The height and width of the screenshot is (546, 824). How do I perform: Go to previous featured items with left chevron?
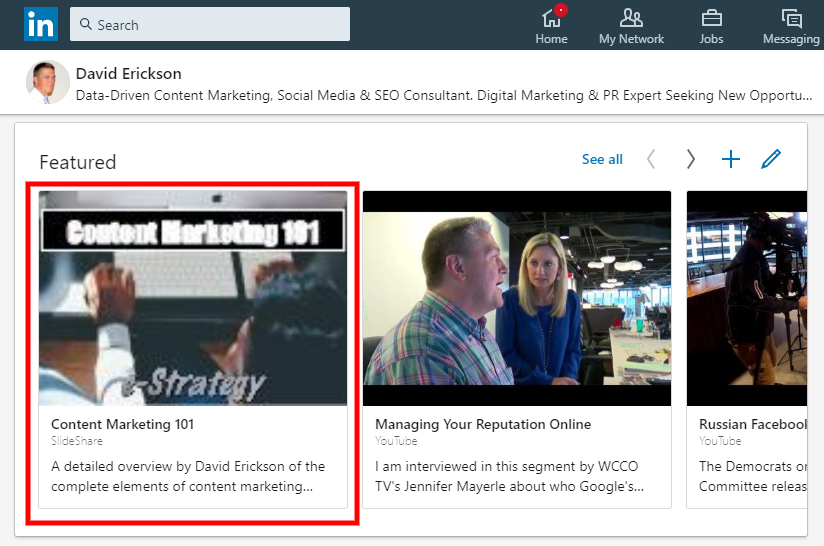tap(651, 159)
